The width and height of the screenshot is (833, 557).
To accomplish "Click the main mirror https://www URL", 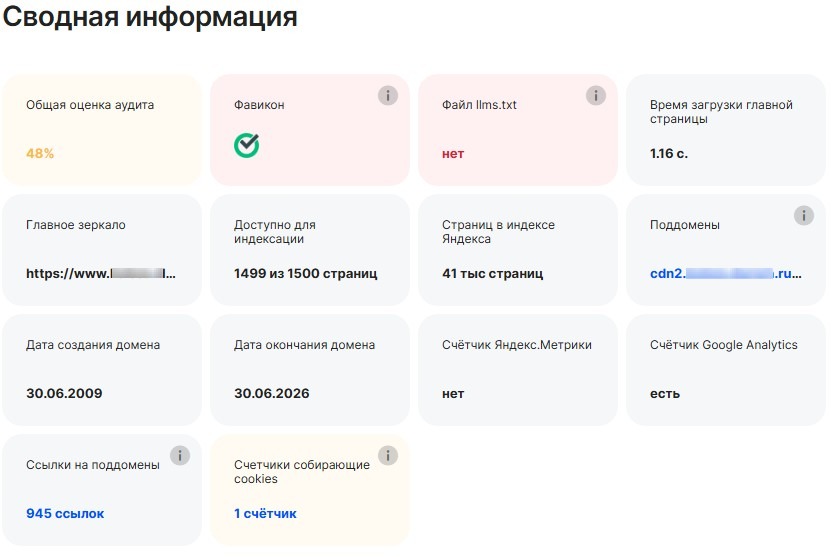I will pyautogui.click(x=101, y=273).
